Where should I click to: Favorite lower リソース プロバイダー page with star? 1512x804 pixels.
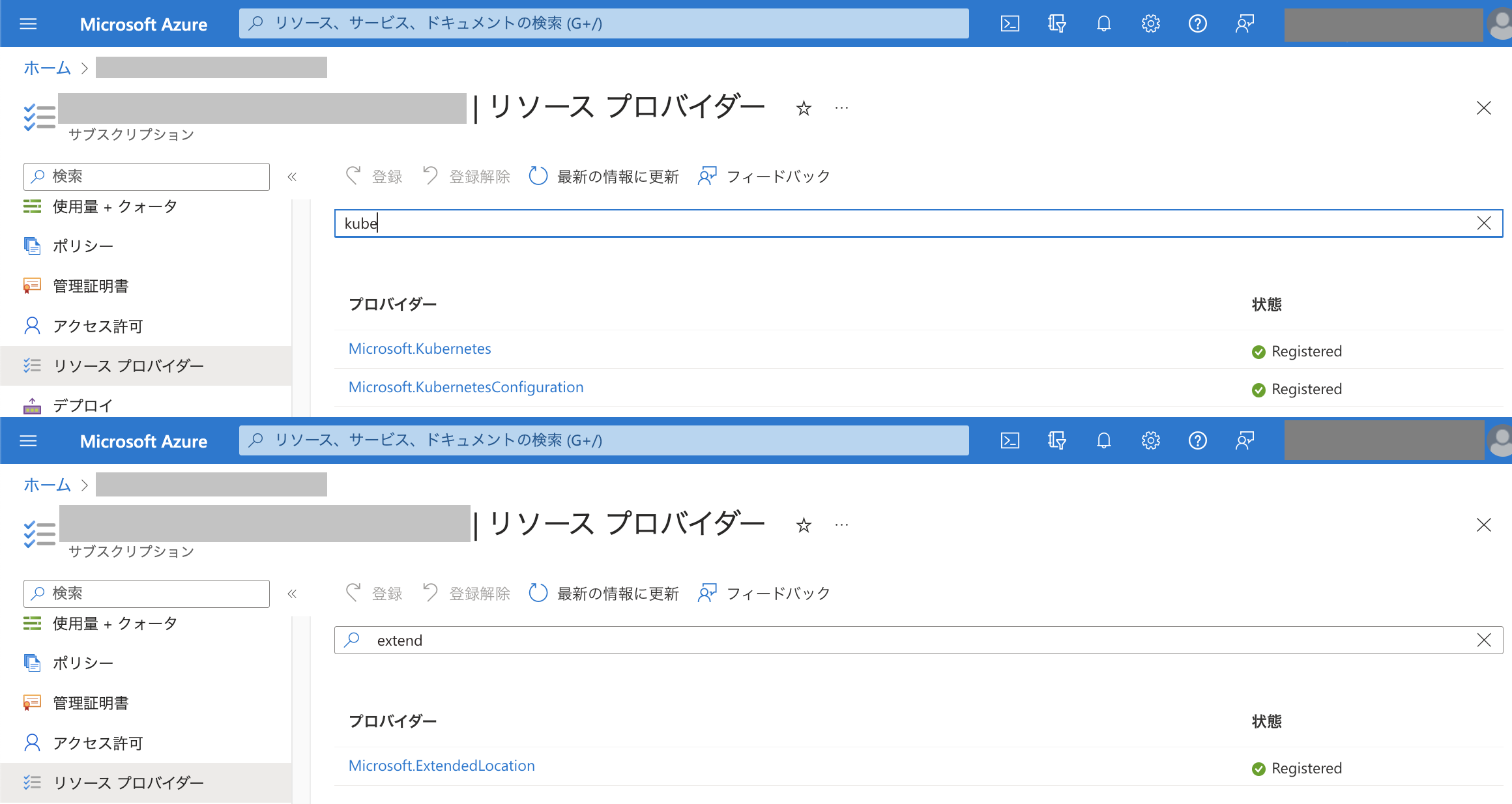[x=804, y=525]
